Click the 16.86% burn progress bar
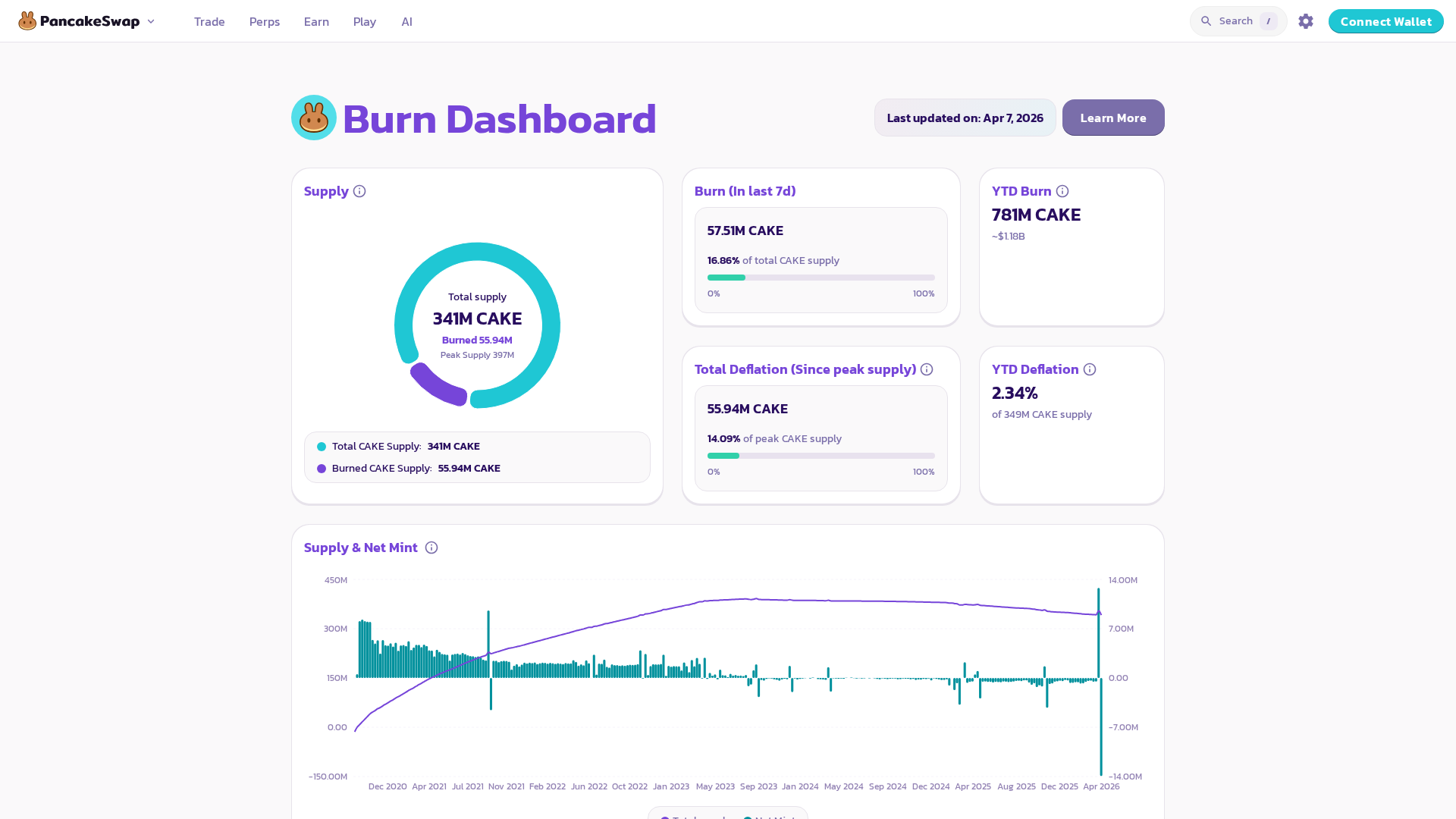The width and height of the screenshot is (1456, 819). click(821, 278)
